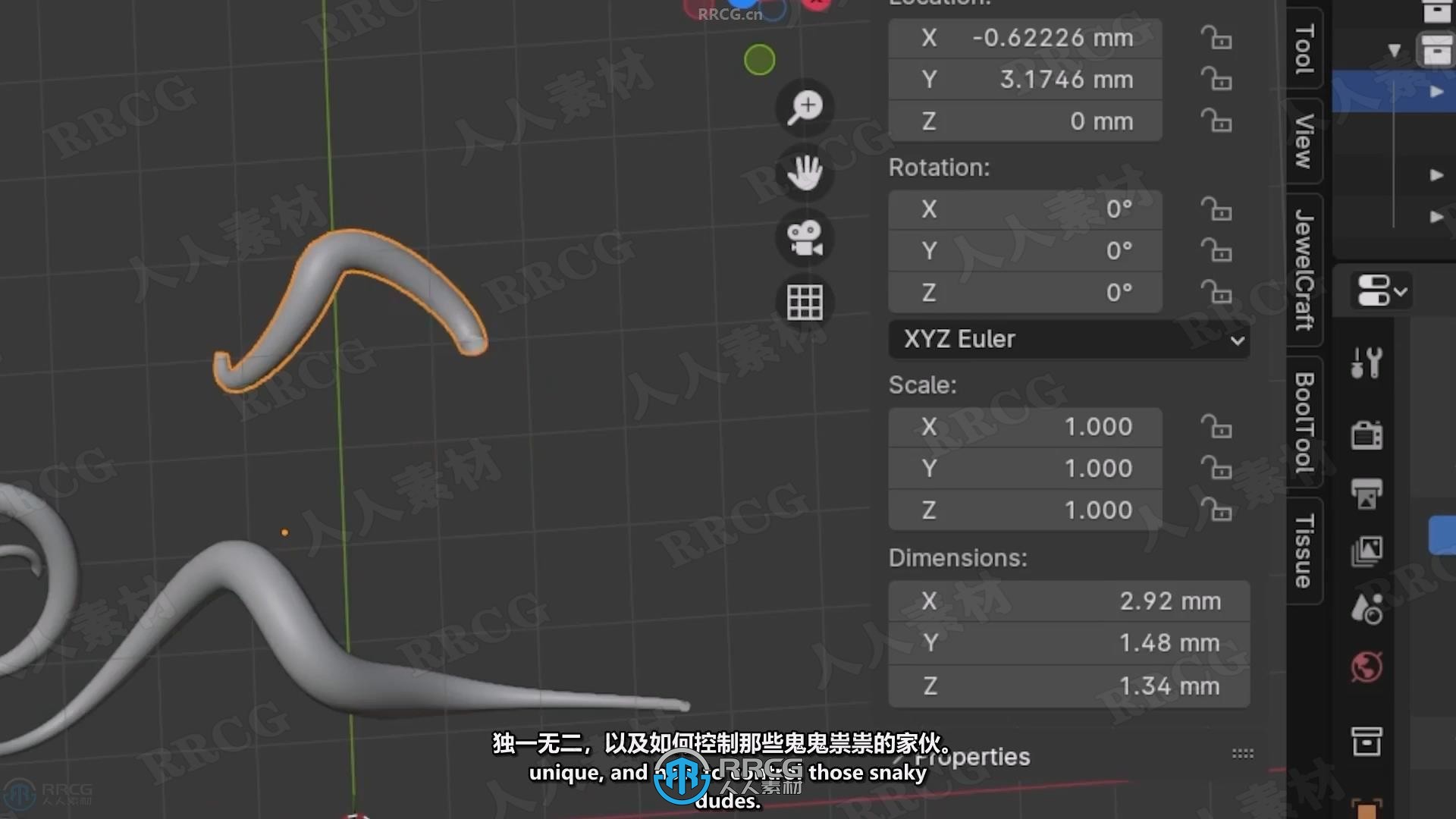Open the Output properties tab icon
The image size is (1456, 819).
[1367, 494]
